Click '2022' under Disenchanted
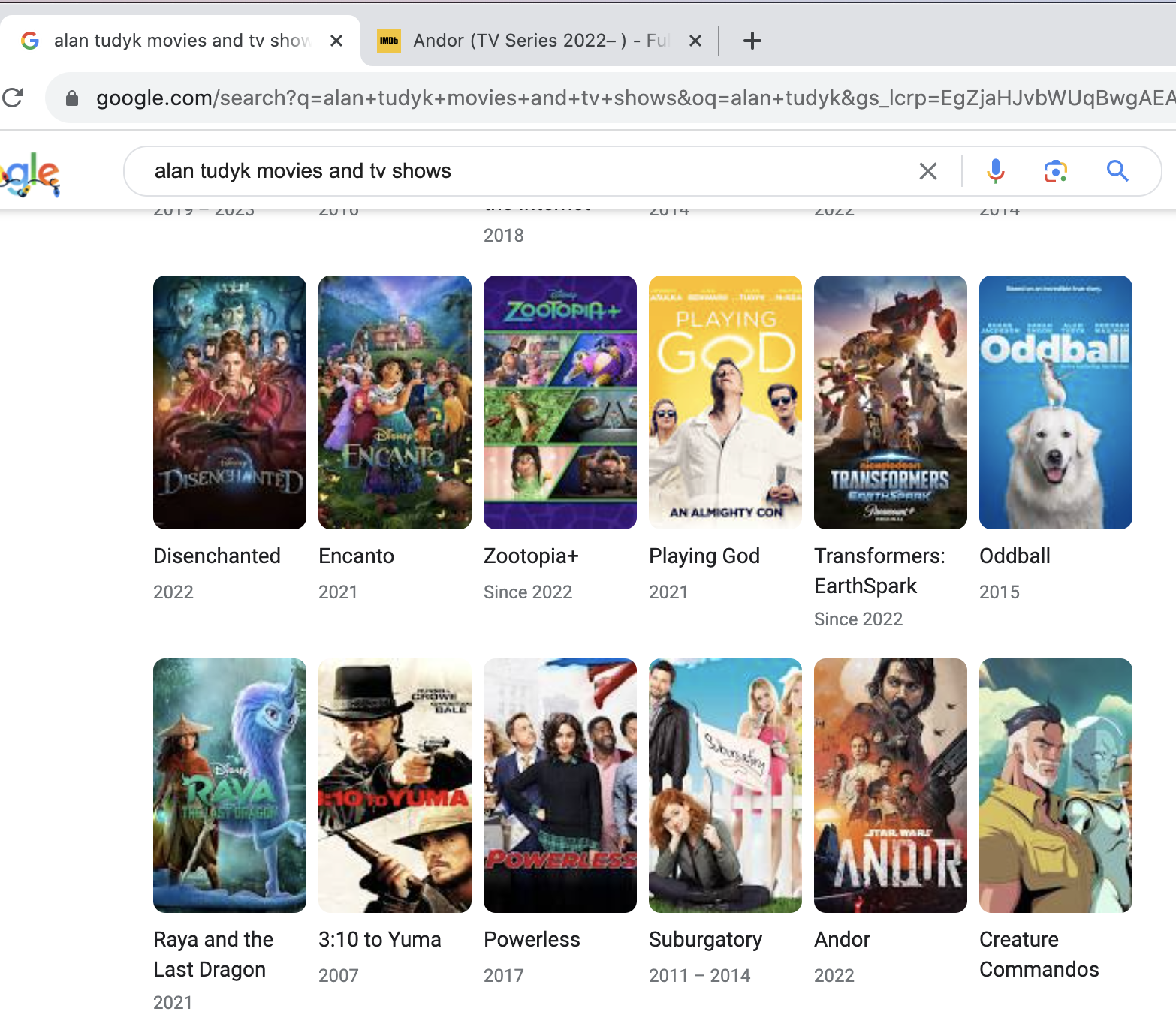1176x1024 pixels. pos(173,592)
